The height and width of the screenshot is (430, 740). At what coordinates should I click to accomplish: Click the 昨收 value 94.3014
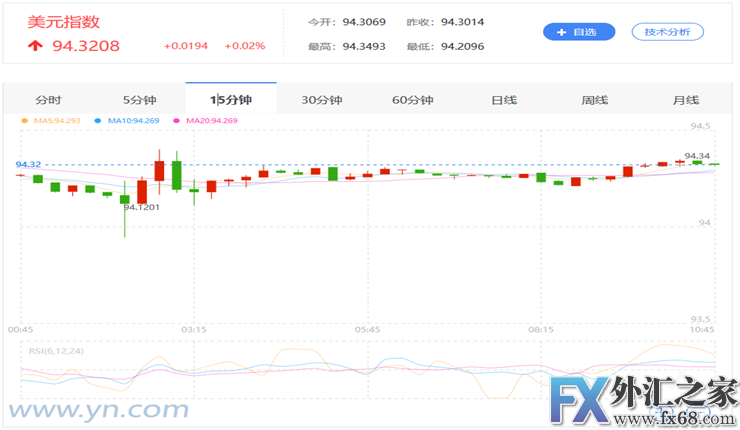(462, 22)
